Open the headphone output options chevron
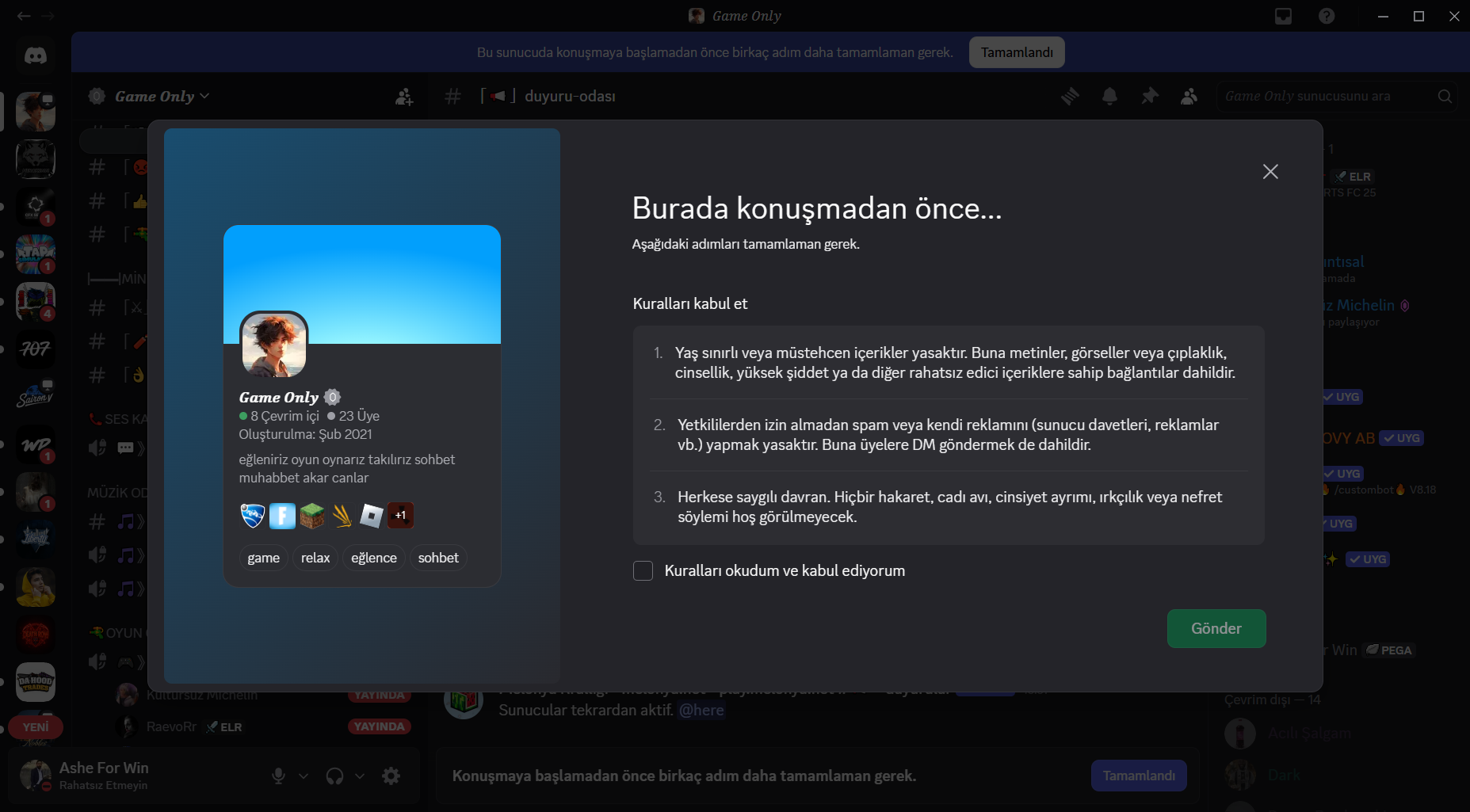 (x=360, y=776)
